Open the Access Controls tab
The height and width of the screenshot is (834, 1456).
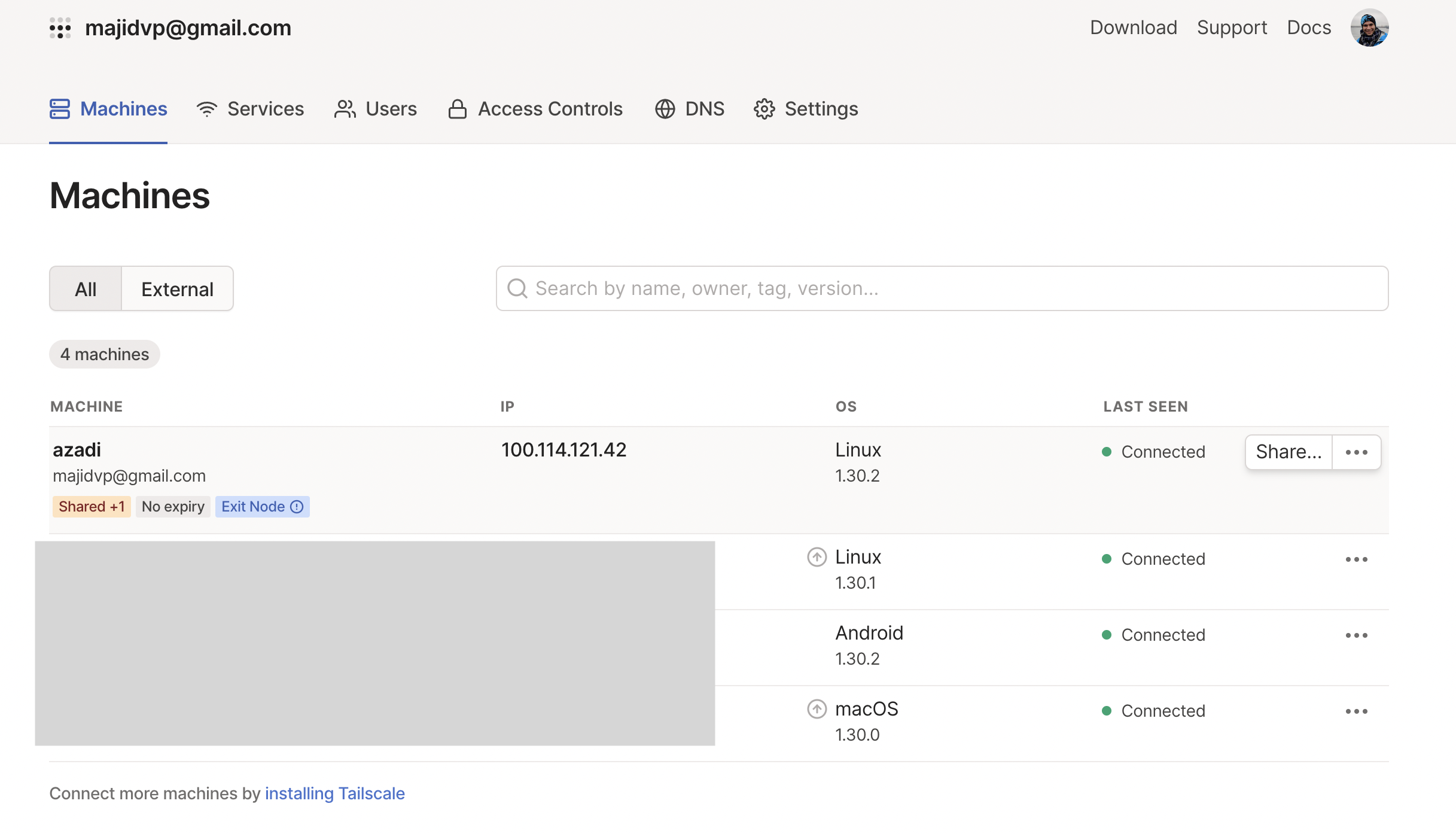pos(535,109)
